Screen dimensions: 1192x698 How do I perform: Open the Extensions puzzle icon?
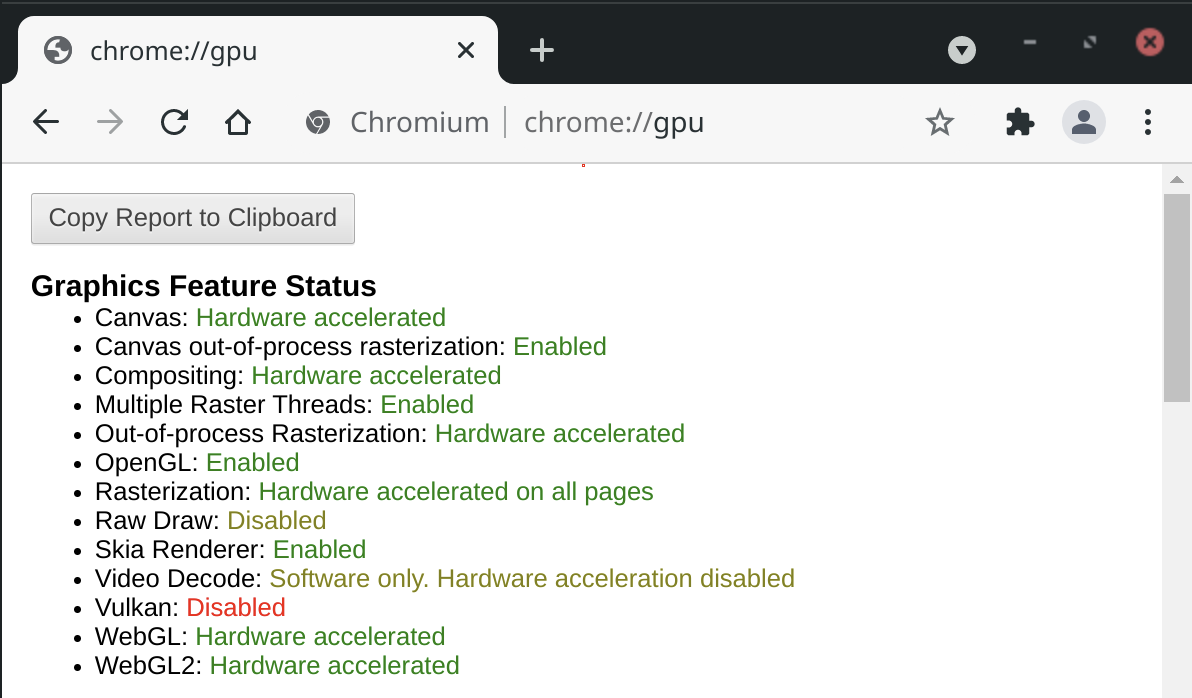click(x=1019, y=122)
